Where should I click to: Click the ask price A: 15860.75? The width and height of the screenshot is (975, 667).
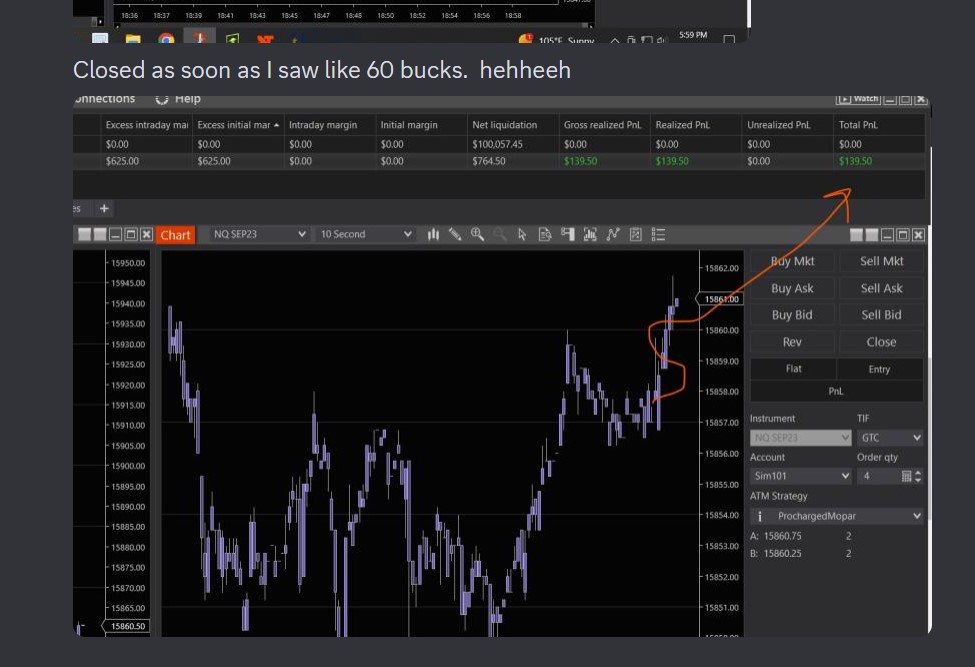click(x=776, y=536)
